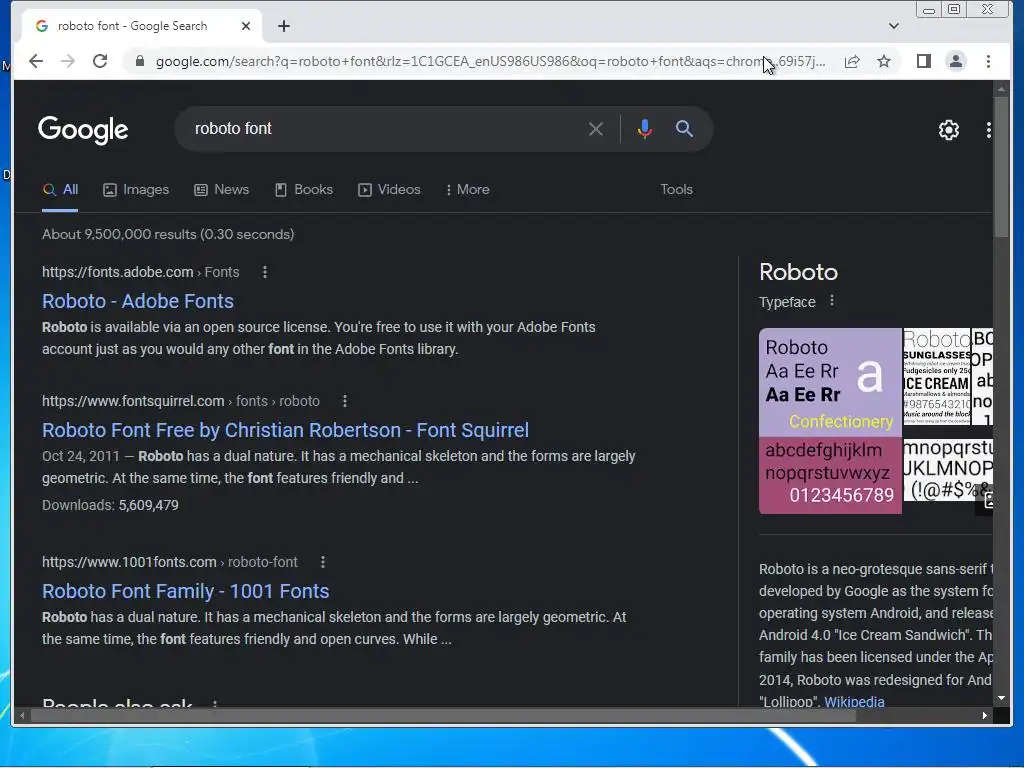The width and height of the screenshot is (1024, 768).
Task: Click the horizontal scrollbar left arrow
Action: coord(22,716)
